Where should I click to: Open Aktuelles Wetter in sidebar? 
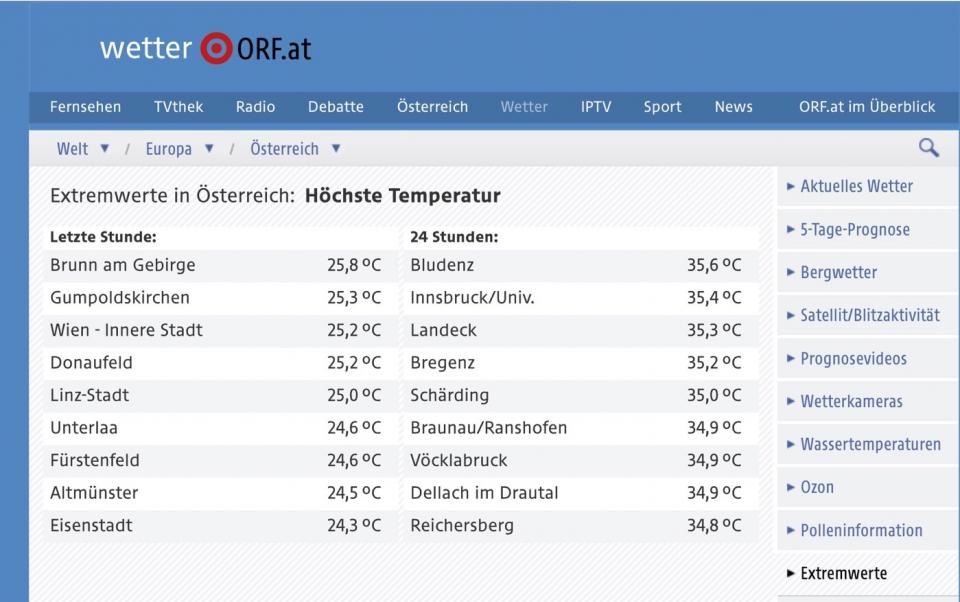856,186
